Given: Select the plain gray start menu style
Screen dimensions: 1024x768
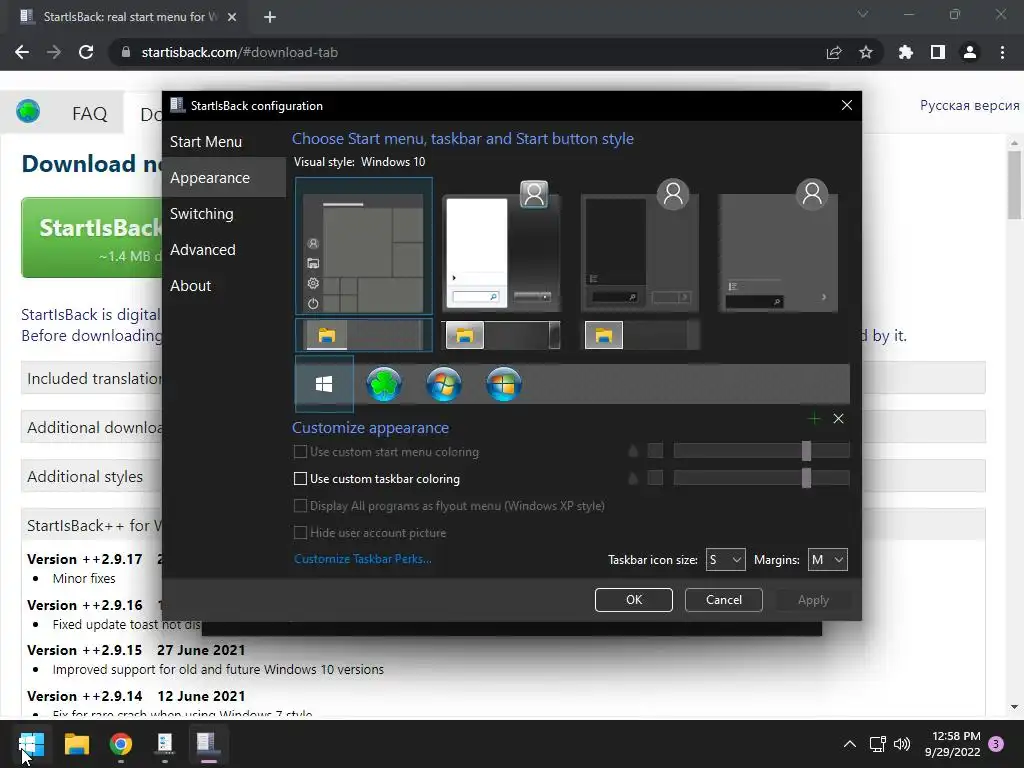Looking at the screenshot, I should (778, 246).
